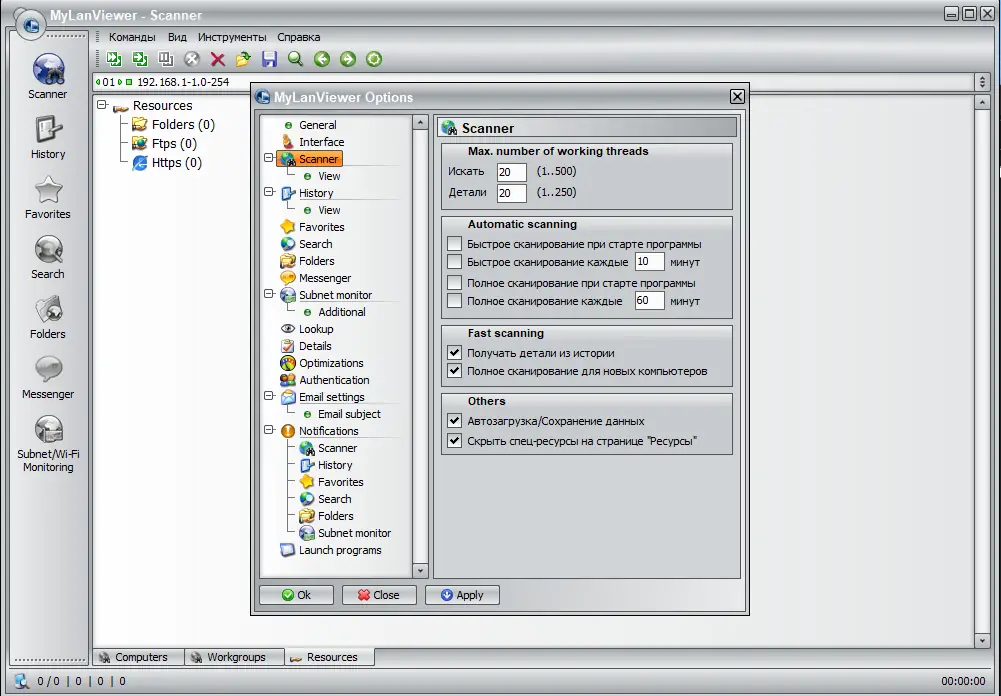The image size is (1001, 696).
Task: Click the green back arrow toolbar icon
Action: coord(322,59)
